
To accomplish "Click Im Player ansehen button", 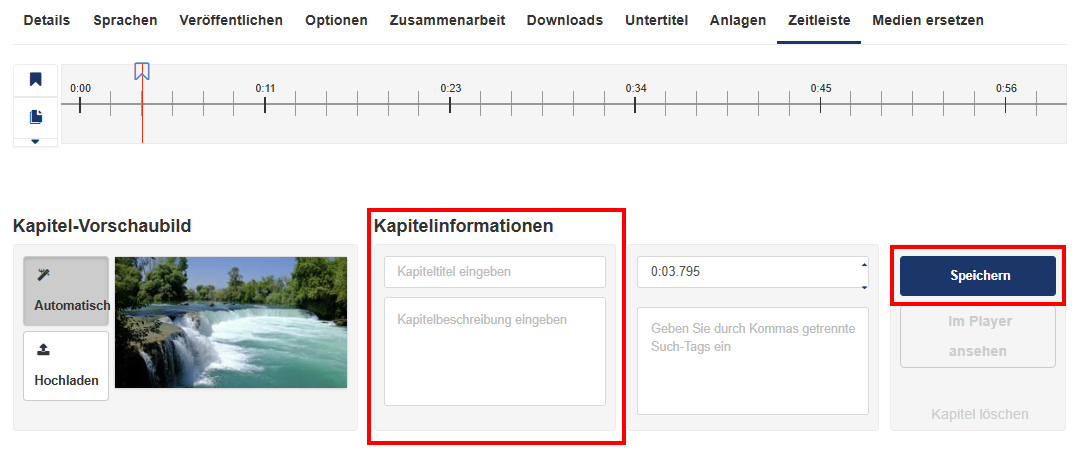I will point(978,336).
